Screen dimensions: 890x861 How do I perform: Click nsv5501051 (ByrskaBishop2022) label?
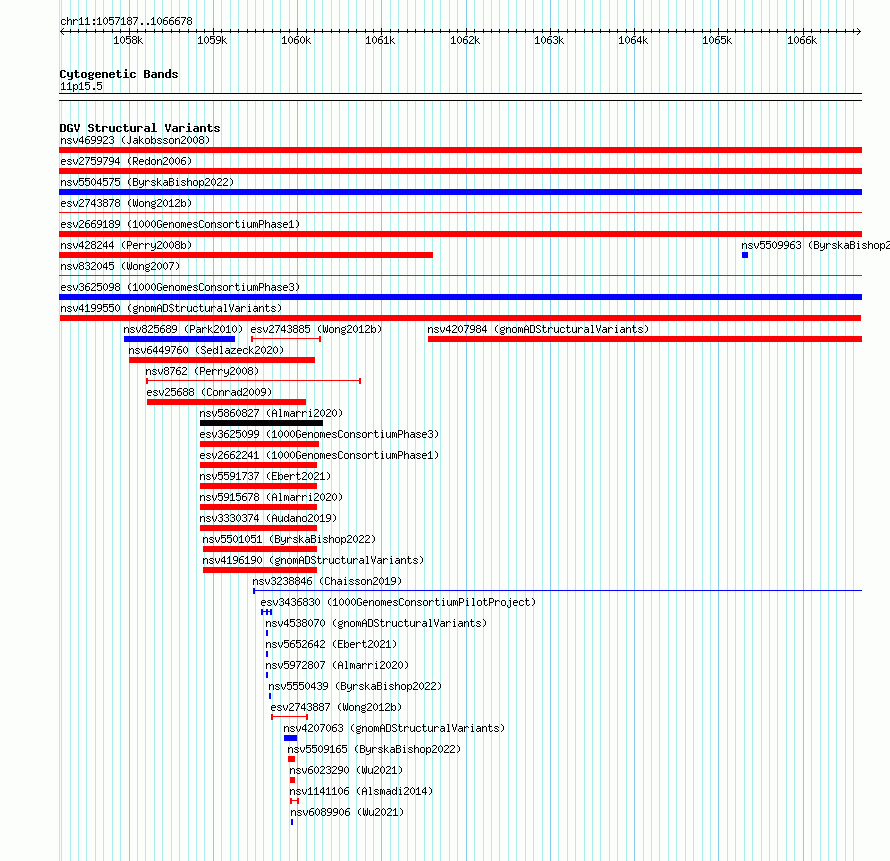pos(289,539)
